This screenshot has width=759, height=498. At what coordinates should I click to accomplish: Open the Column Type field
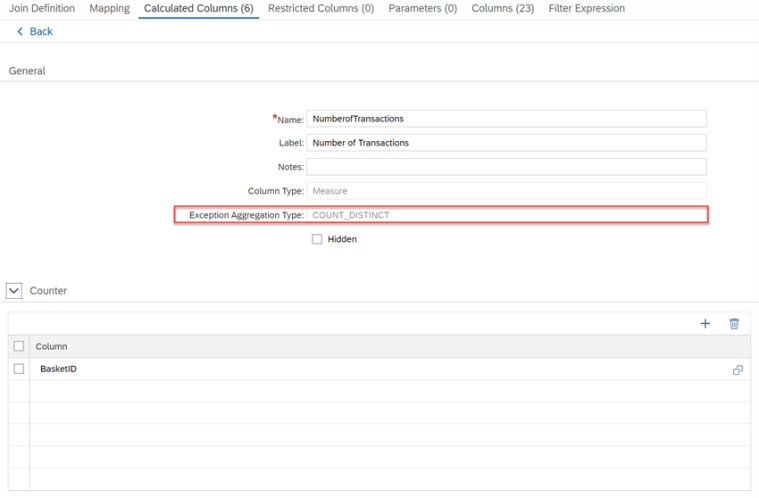click(x=506, y=190)
